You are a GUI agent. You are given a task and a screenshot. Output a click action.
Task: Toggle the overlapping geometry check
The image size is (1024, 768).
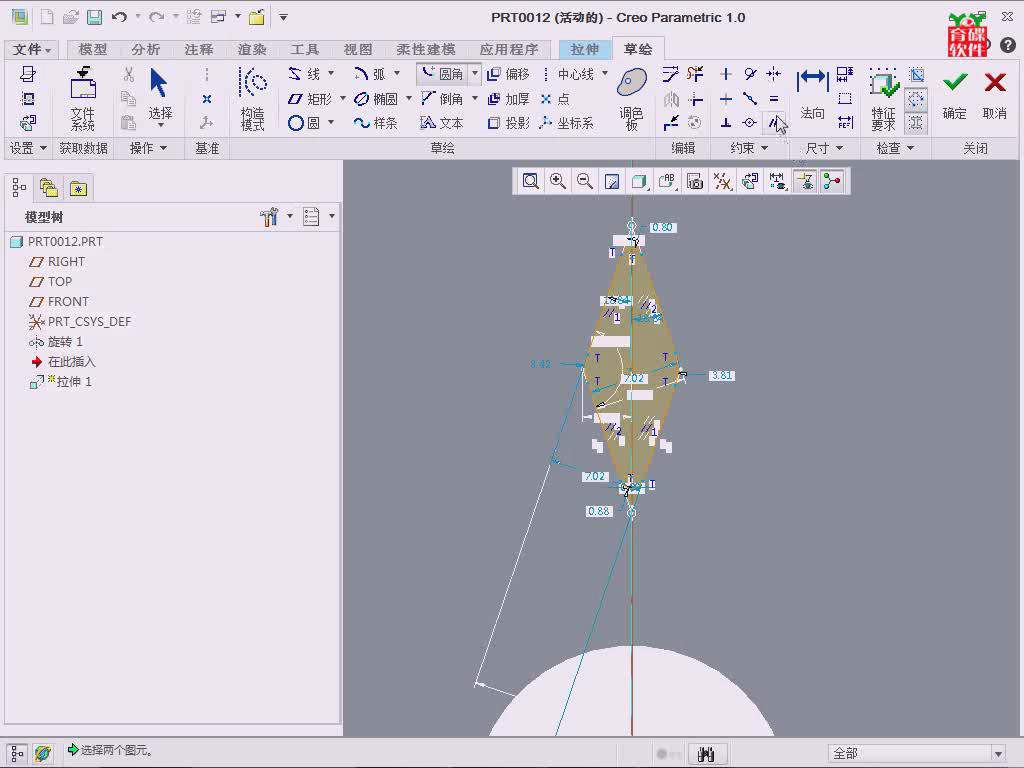(x=916, y=123)
